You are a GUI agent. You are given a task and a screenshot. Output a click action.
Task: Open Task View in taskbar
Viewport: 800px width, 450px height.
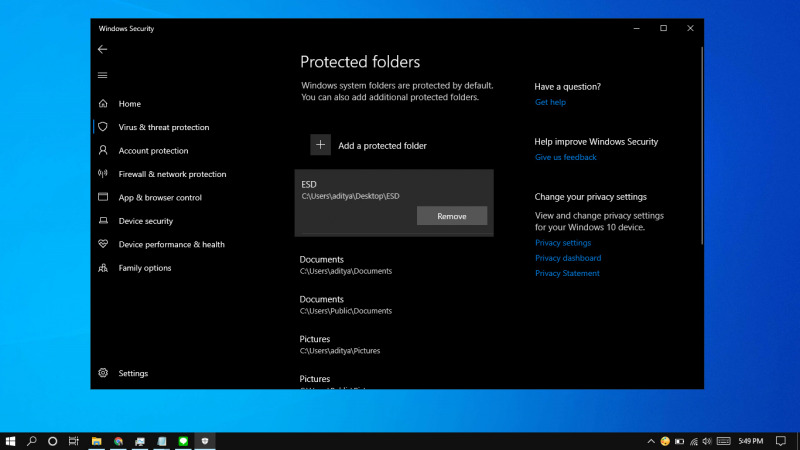tap(74, 441)
